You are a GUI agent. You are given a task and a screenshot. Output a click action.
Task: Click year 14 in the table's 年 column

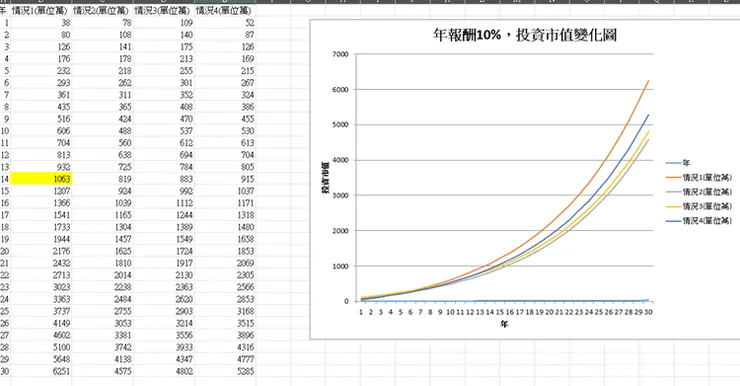5,179
